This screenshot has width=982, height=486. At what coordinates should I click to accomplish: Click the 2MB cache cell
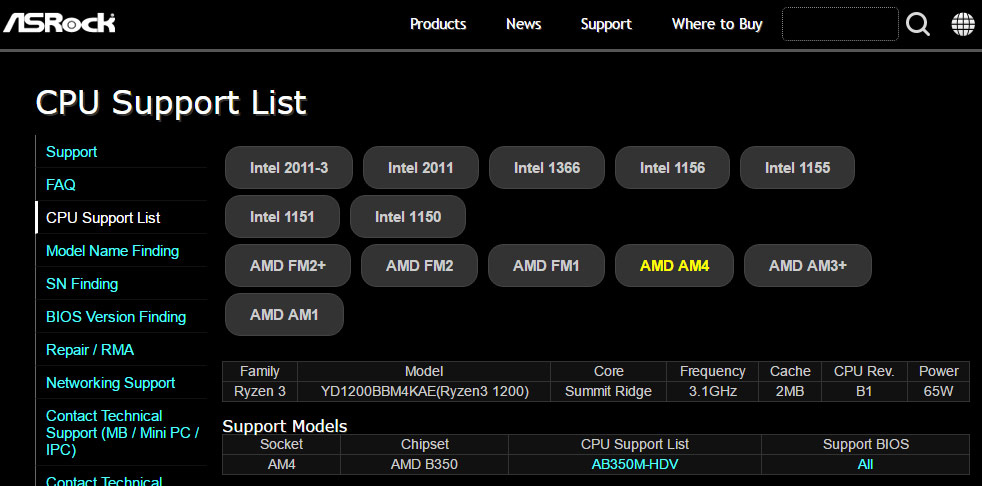click(790, 391)
